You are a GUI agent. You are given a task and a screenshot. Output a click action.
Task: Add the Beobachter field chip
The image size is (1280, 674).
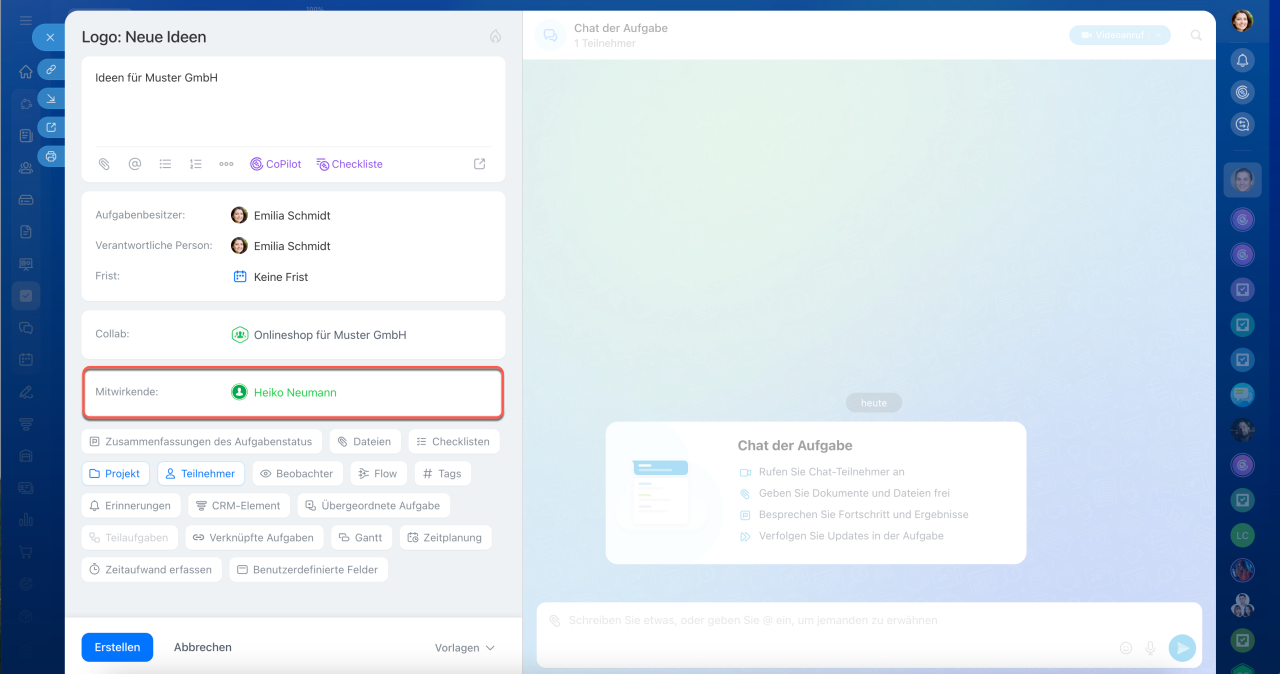point(298,473)
